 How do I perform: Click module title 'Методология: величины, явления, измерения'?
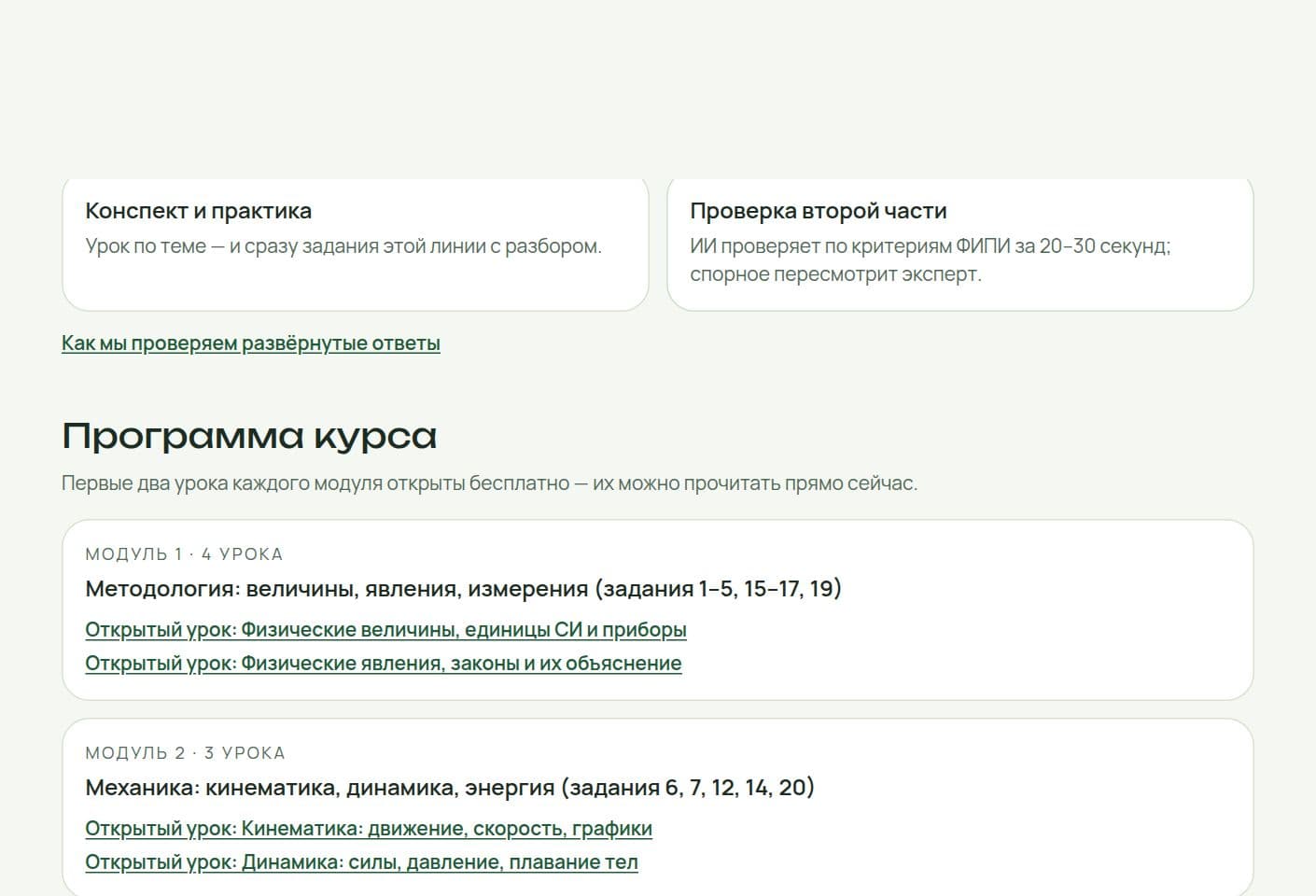point(463,589)
